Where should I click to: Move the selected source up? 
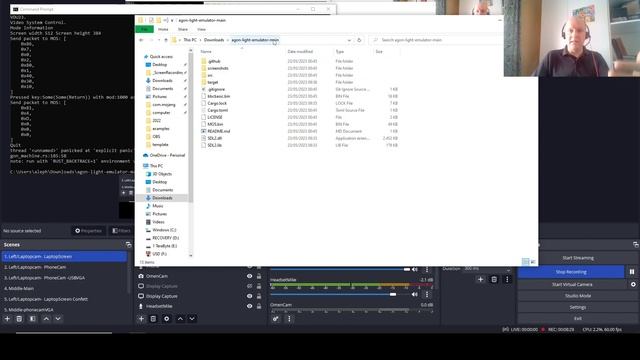click(x=180, y=319)
